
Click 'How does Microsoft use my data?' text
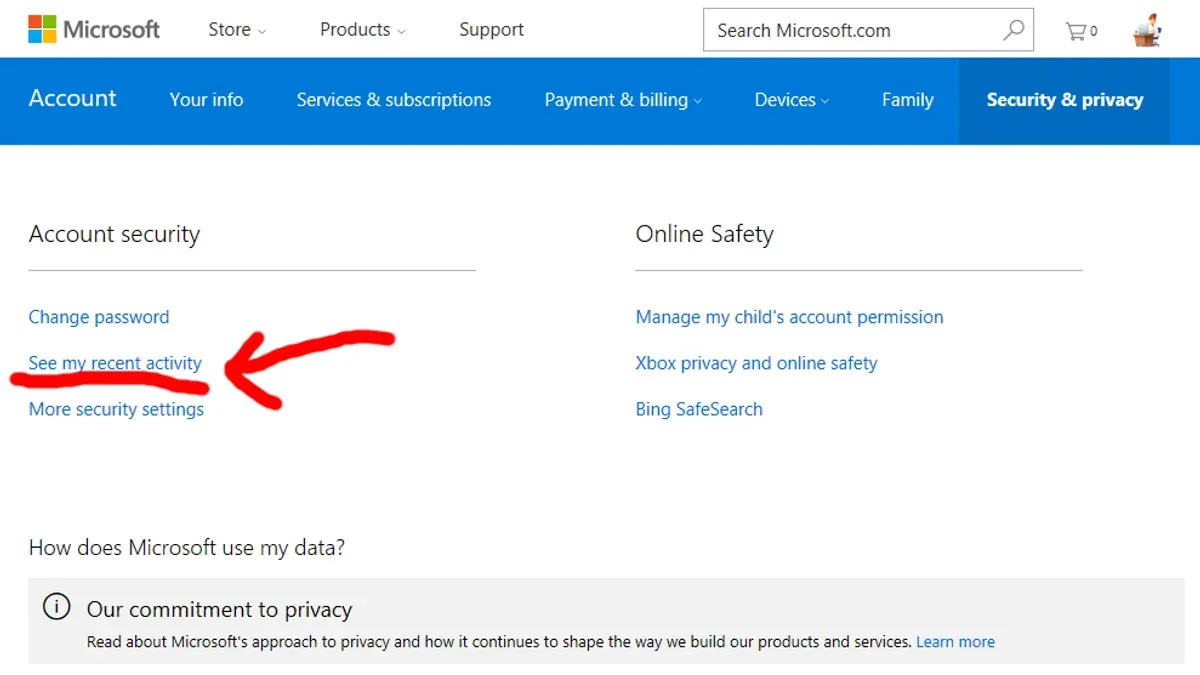tap(187, 548)
